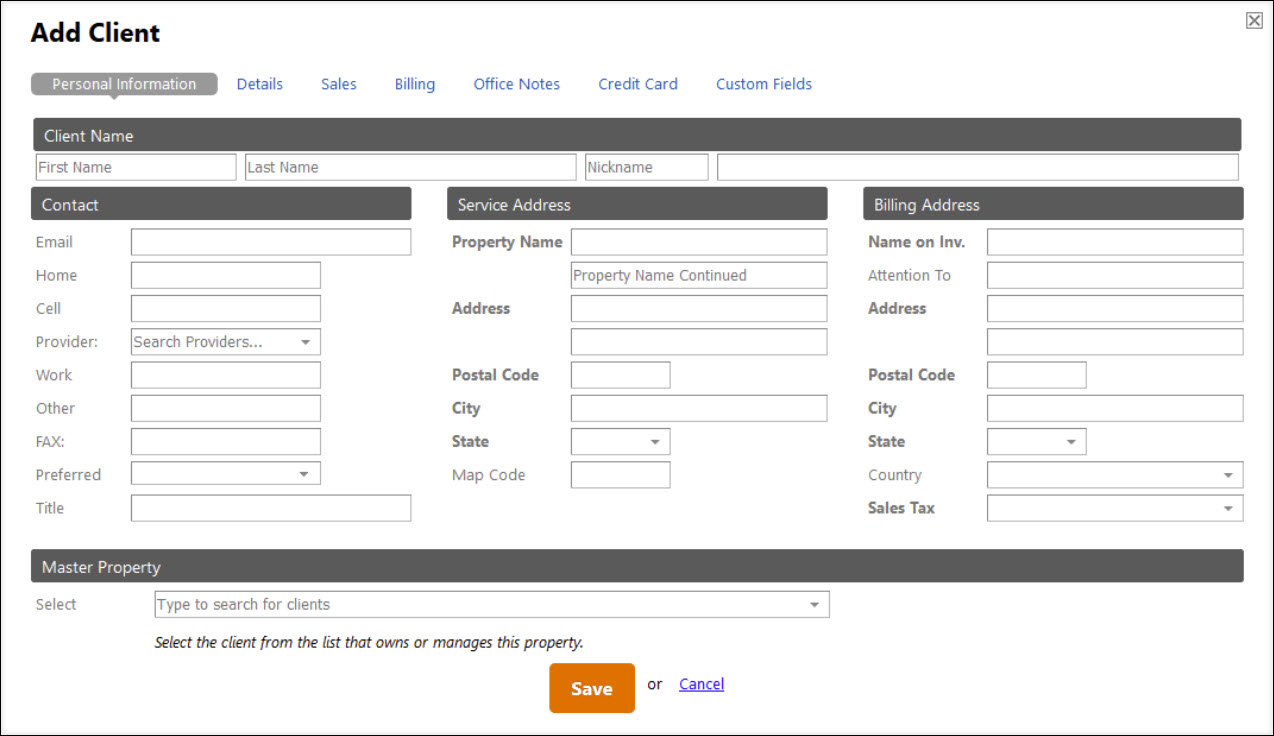1274x736 pixels.
Task: Expand the Preferred contact dropdown
Action: [x=226, y=475]
